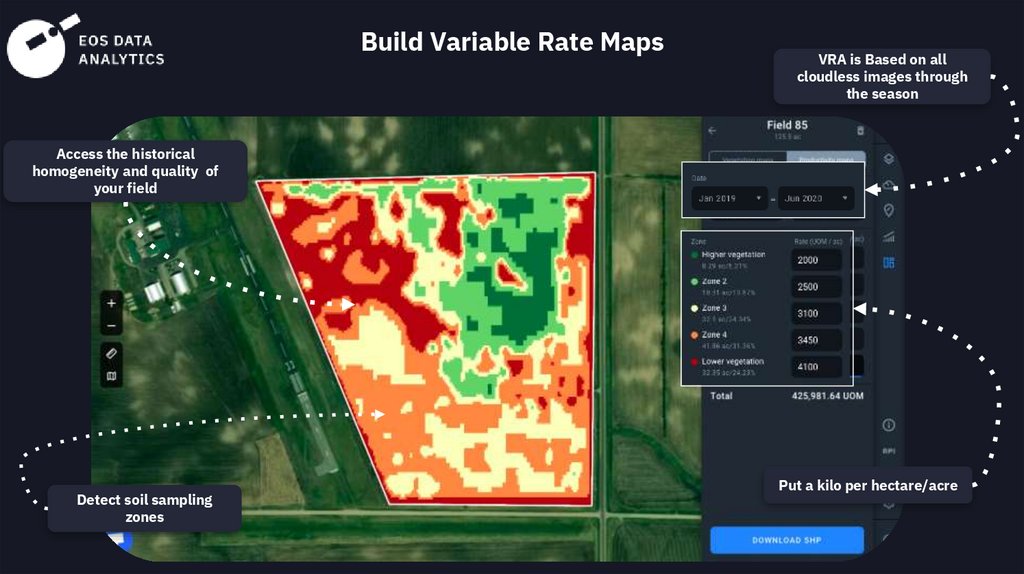Select the ruler measure tool
1024x574 pixels.
tap(111, 353)
